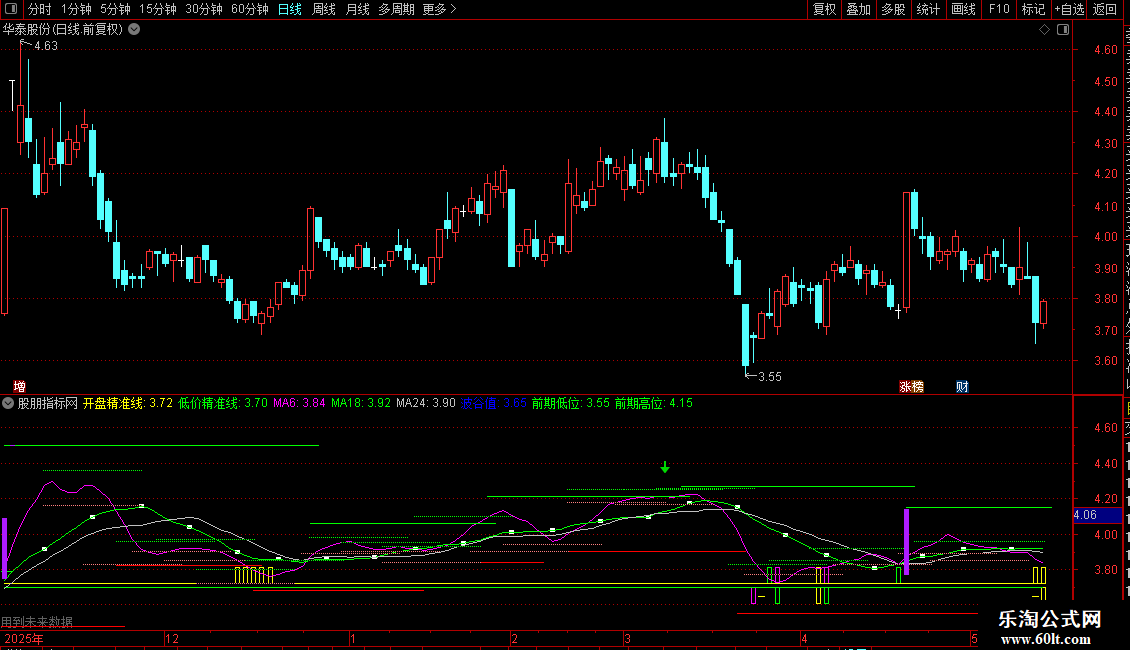The height and width of the screenshot is (650, 1130).
Task: Click the 低价精准线: 3.70 value
Action: click(223, 404)
